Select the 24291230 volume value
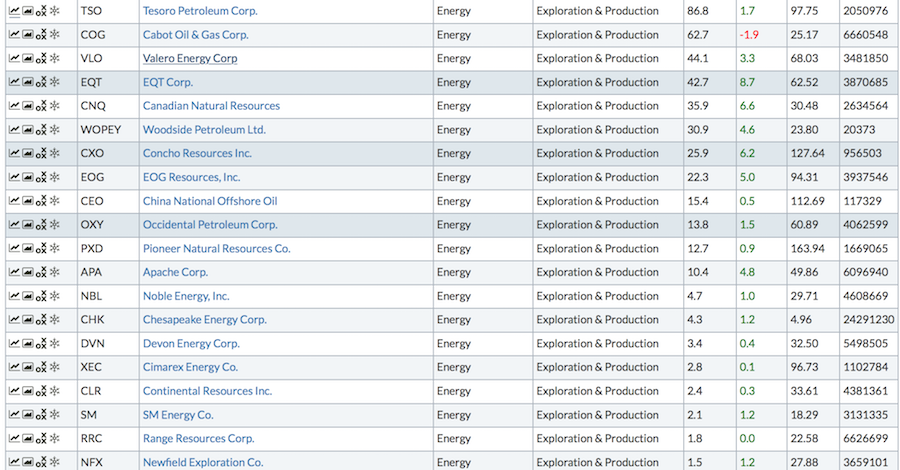Screen dimensions: 900x470 tap(868, 320)
